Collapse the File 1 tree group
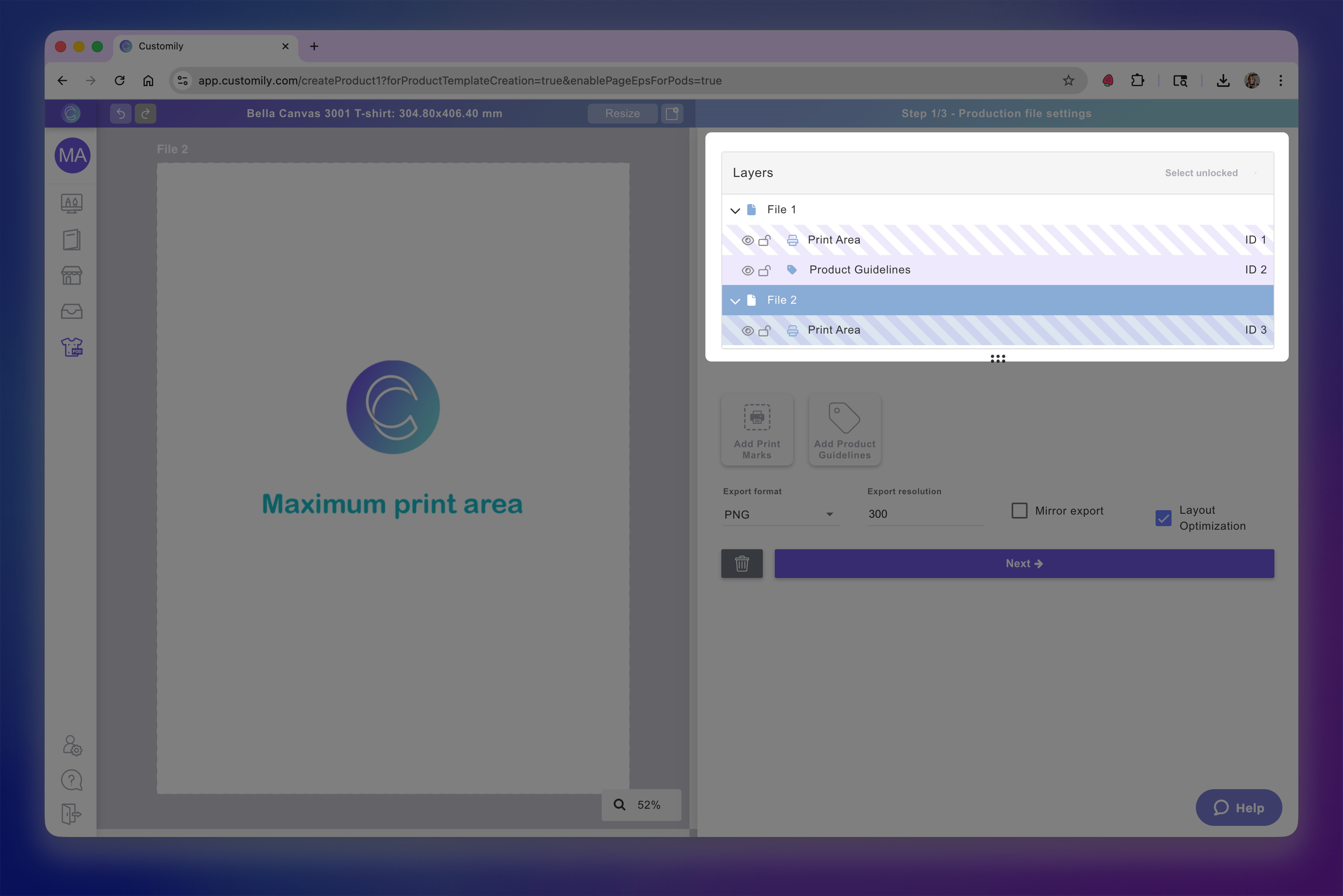 (735, 210)
